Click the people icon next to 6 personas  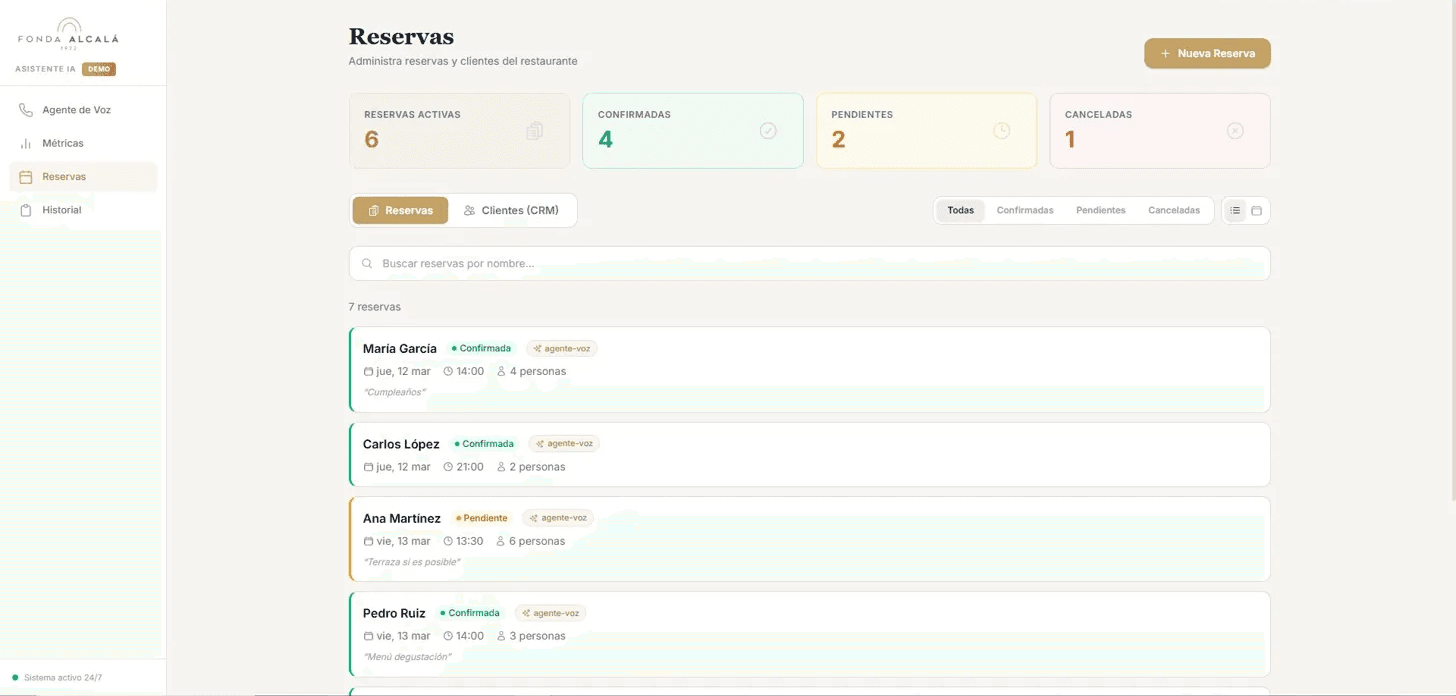[501, 541]
